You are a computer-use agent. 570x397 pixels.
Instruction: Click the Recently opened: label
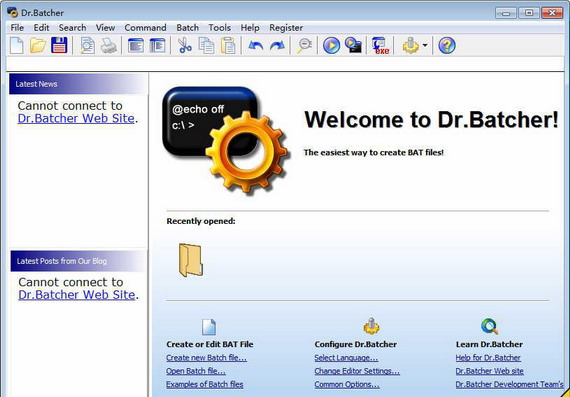201,221
